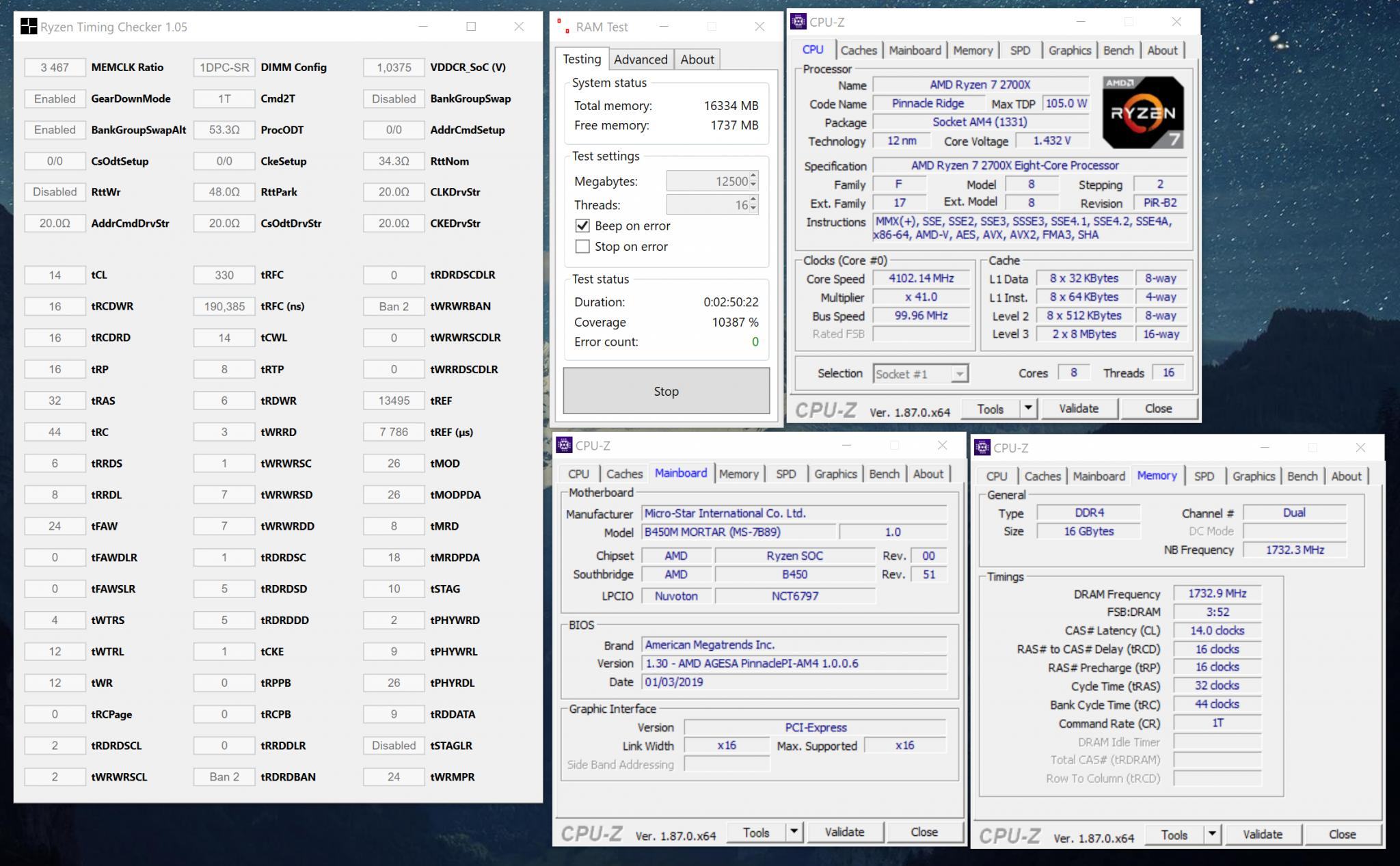This screenshot has height=866, width=1400.
Task: Select the Testing tab in RAM Test
Action: click(x=582, y=59)
